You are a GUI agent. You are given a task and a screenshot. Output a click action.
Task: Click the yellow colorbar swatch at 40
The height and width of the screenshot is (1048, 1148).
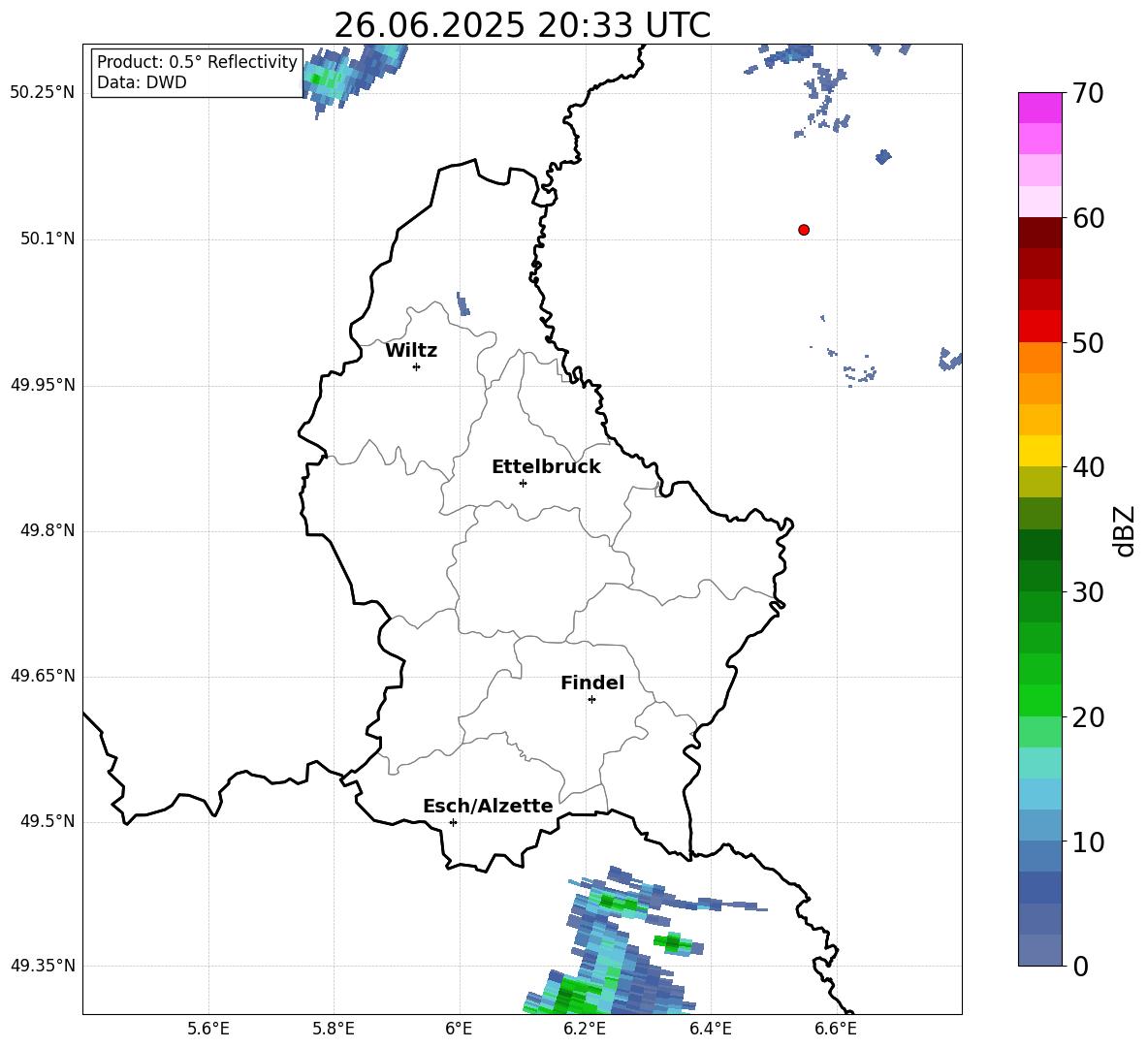pyautogui.click(x=1039, y=451)
